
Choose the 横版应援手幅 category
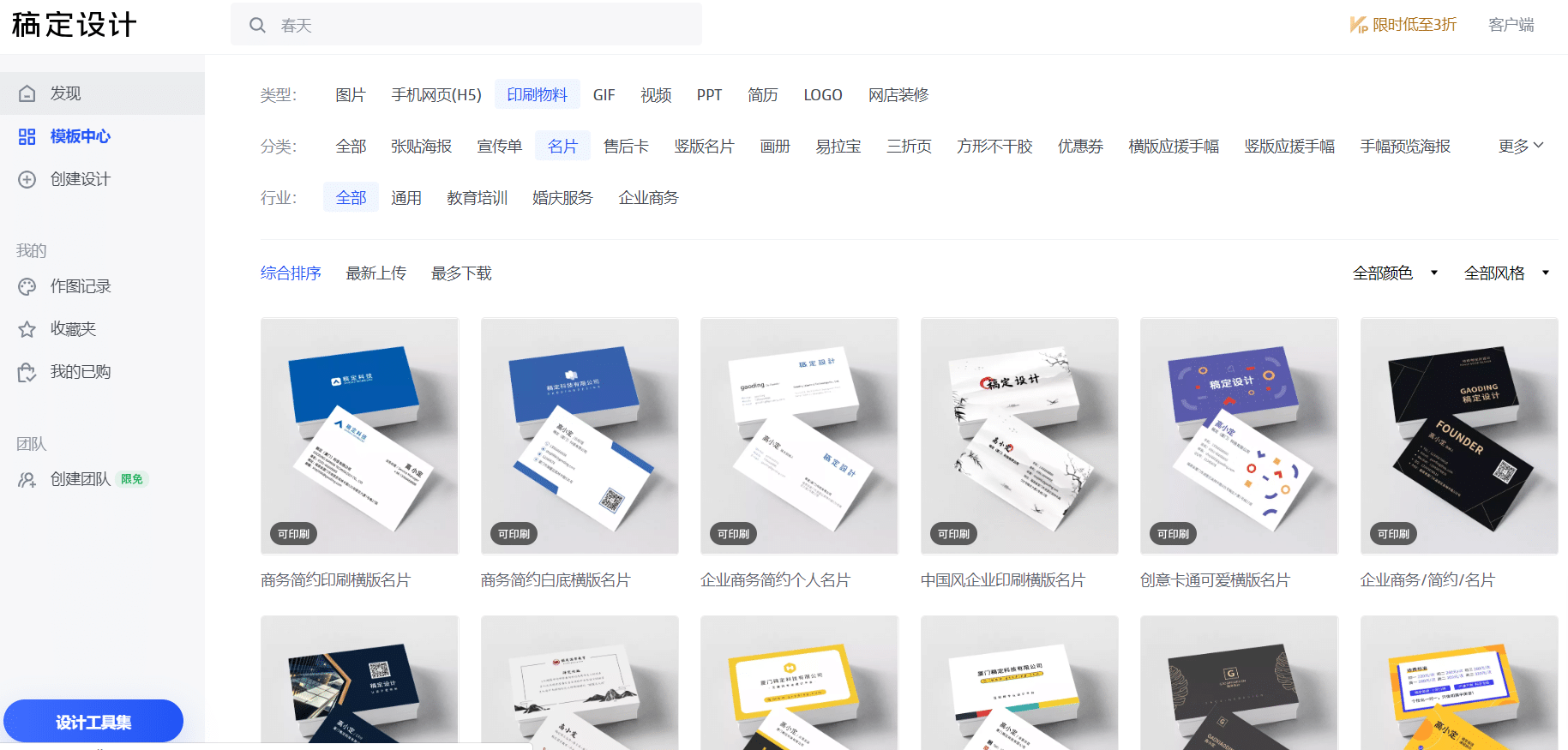[x=1174, y=146]
